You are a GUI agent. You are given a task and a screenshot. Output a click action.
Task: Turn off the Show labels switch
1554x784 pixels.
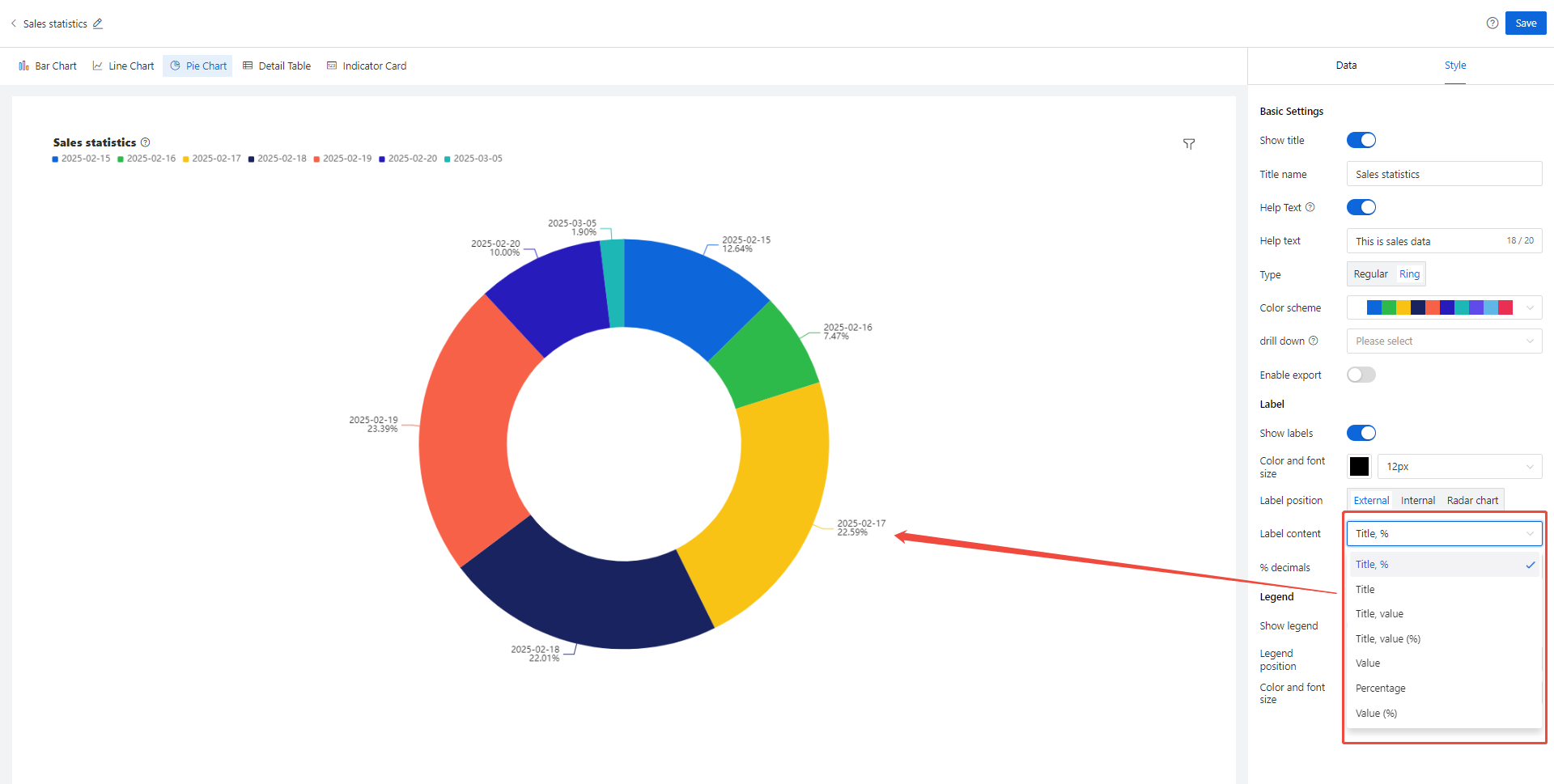pos(1361,433)
